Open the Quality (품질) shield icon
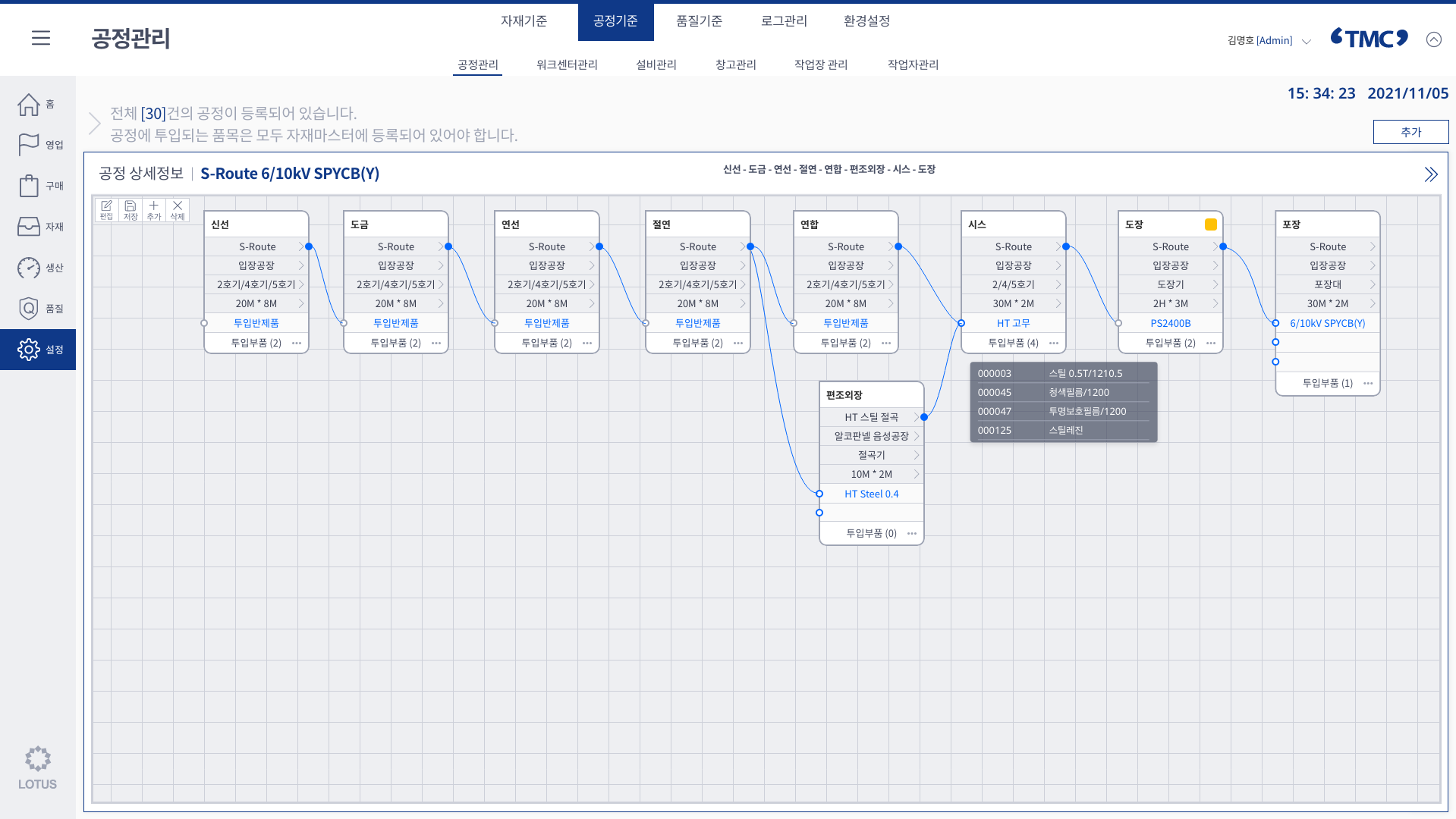The height and width of the screenshot is (819, 1456). 30,309
